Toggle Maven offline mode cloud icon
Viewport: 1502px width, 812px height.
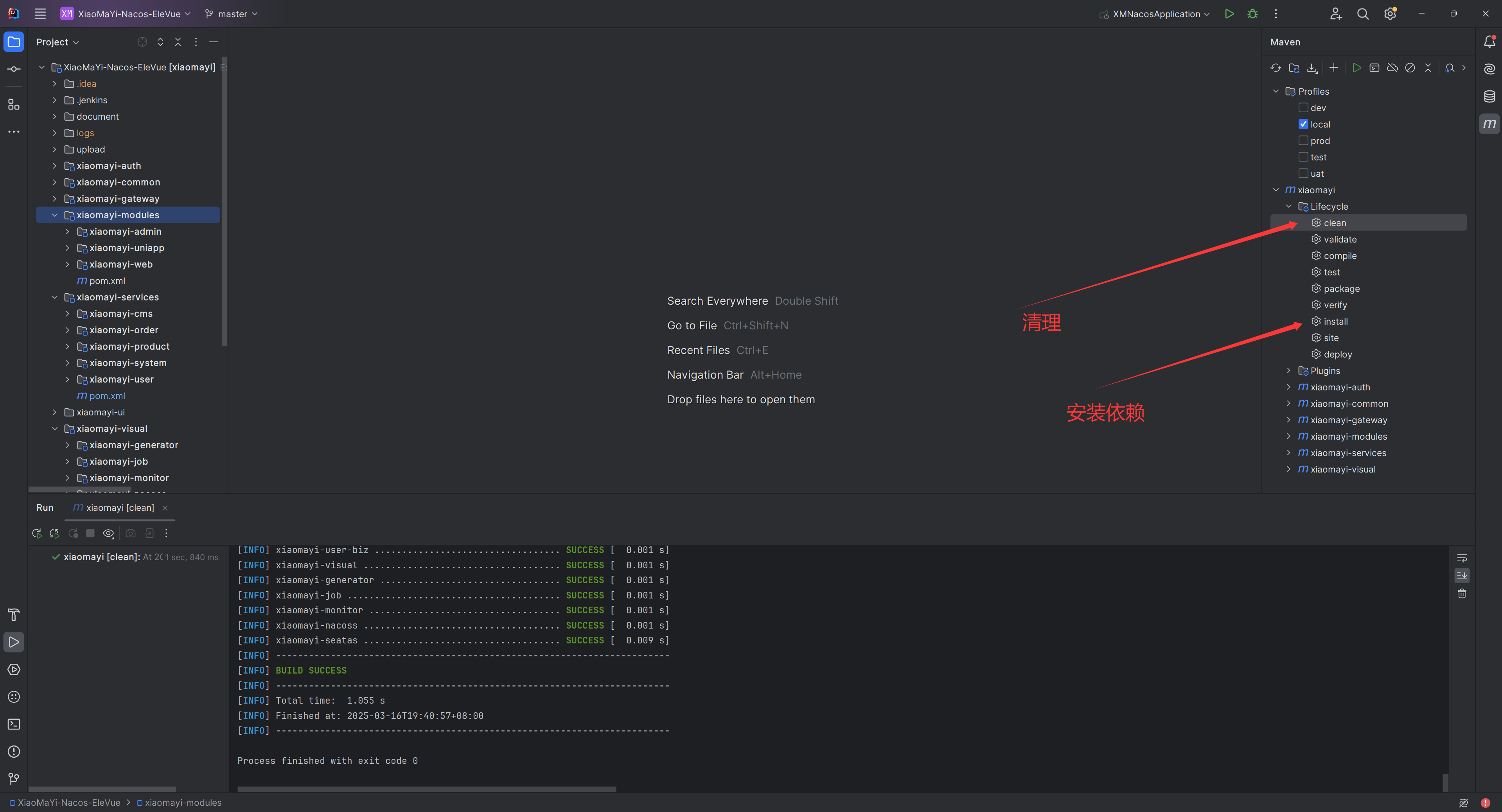click(x=1392, y=68)
